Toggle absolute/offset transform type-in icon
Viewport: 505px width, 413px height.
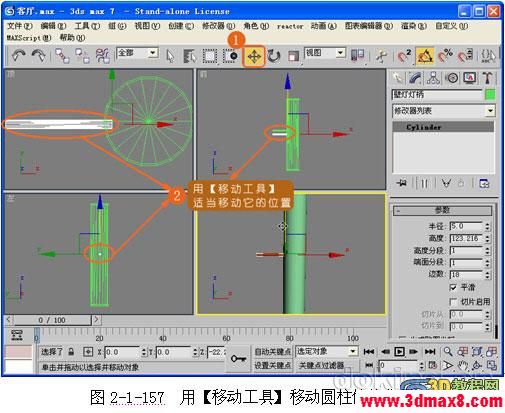(88, 352)
